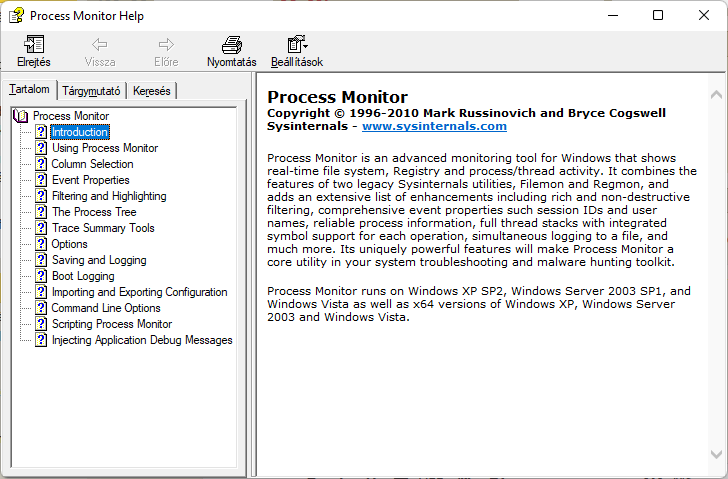Click the page icon beside Saving and Logging
This screenshot has height=479, width=728.
pos(41,260)
